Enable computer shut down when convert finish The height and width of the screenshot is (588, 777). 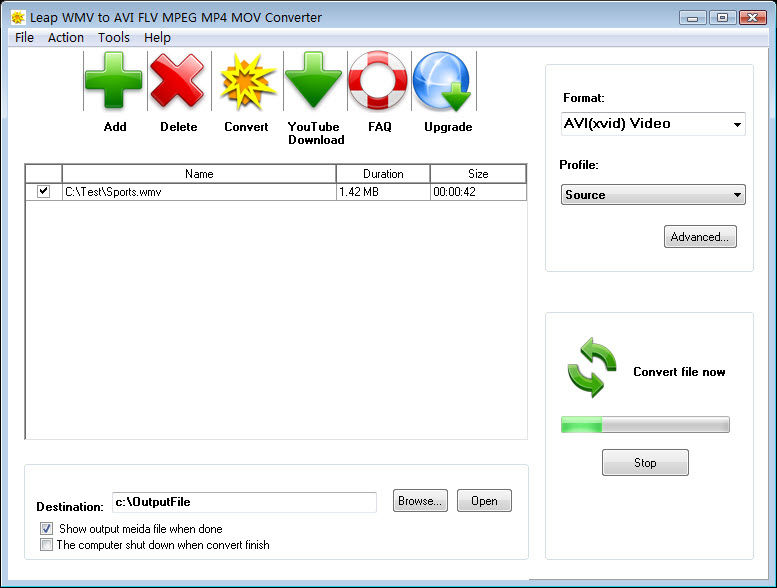pos(47,545)
